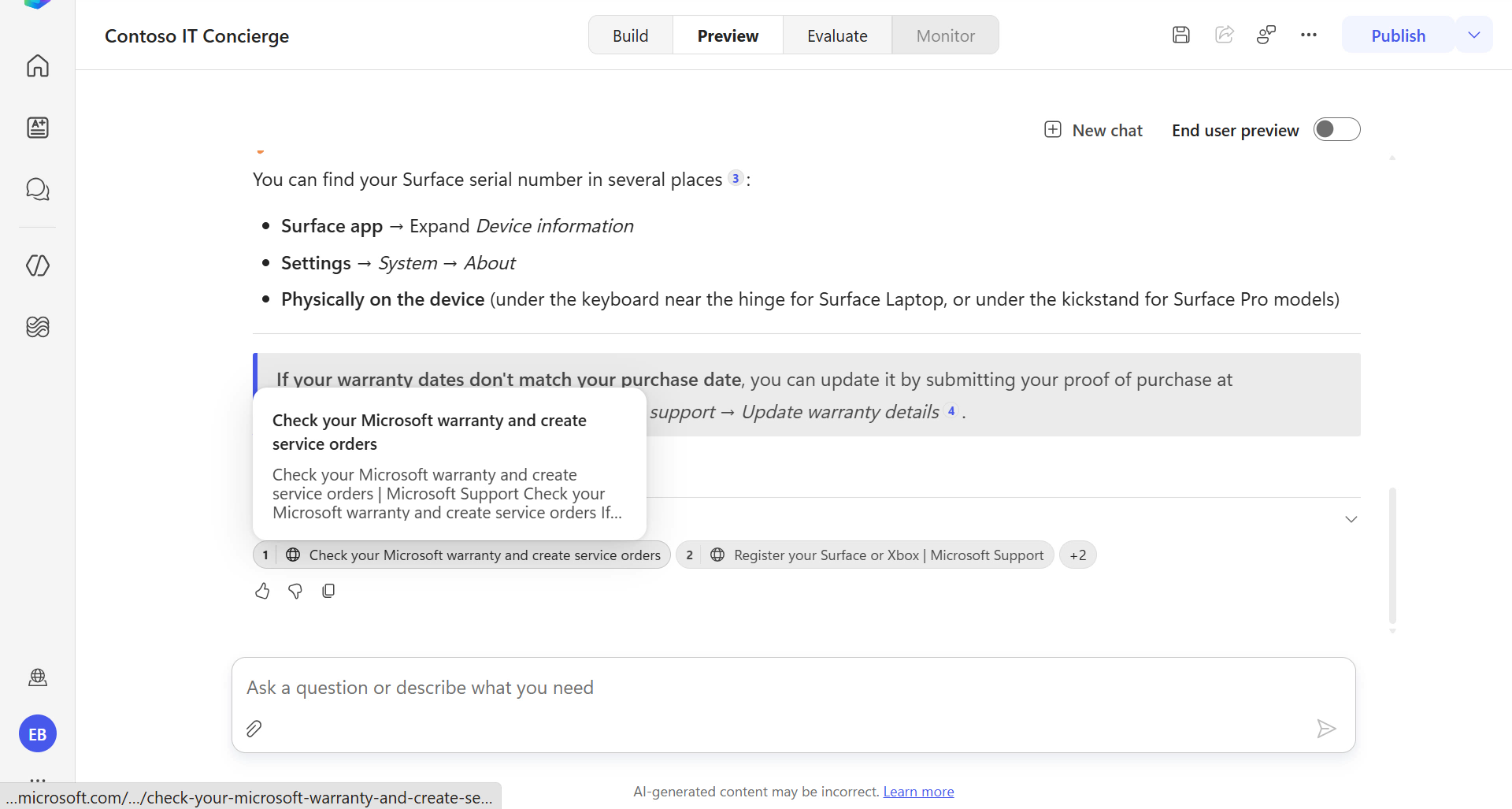Screen dimensions: 1512x809
Task: Open reference 2 'Register your Surface or Xbox'
Action: (865, 555)
